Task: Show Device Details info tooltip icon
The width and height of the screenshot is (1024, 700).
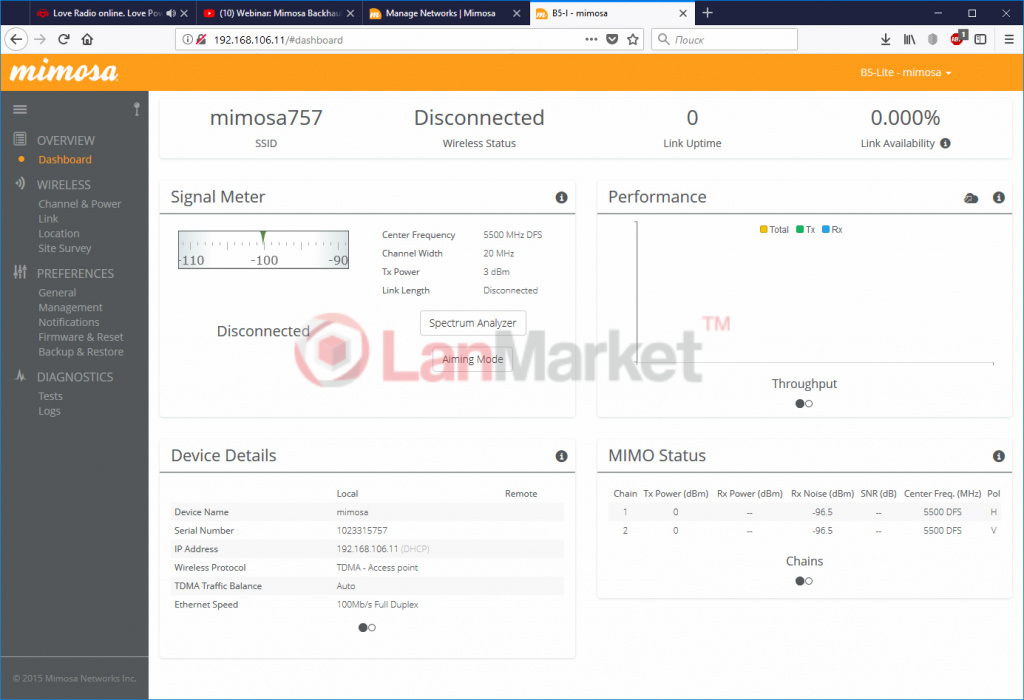Action: [x=561, y=456]
